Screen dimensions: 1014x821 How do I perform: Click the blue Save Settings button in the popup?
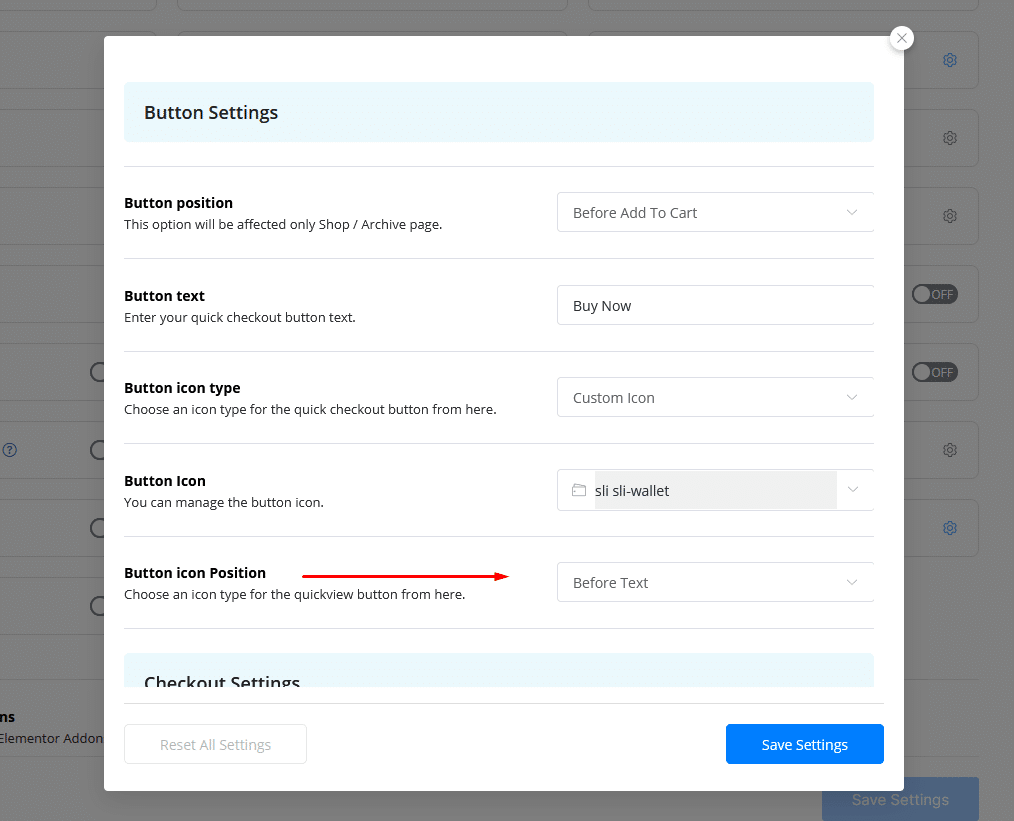click(x=804, y=744)
